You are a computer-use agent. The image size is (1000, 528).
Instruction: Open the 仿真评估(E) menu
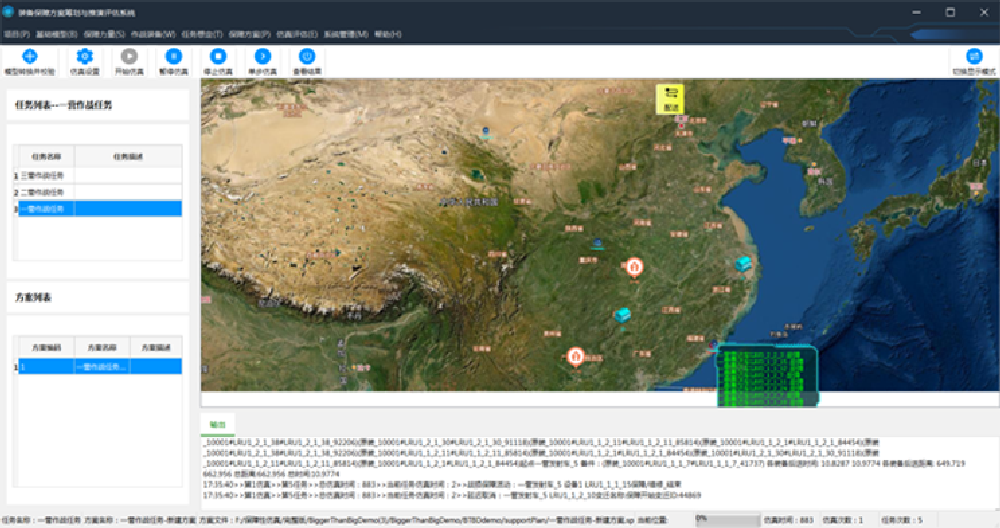click(x=296, y=34)
